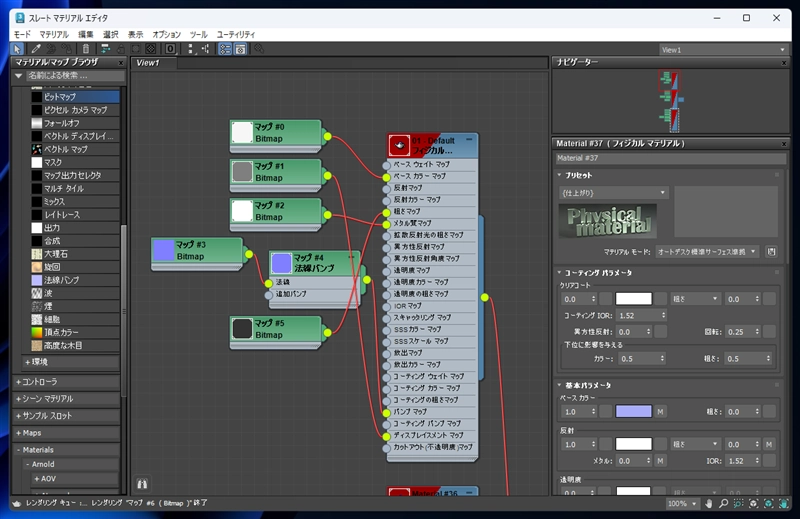Viewport: 800px width, 519px height.
Task: Click the render queue icon in status bar
Action: [x=17, y=503]
